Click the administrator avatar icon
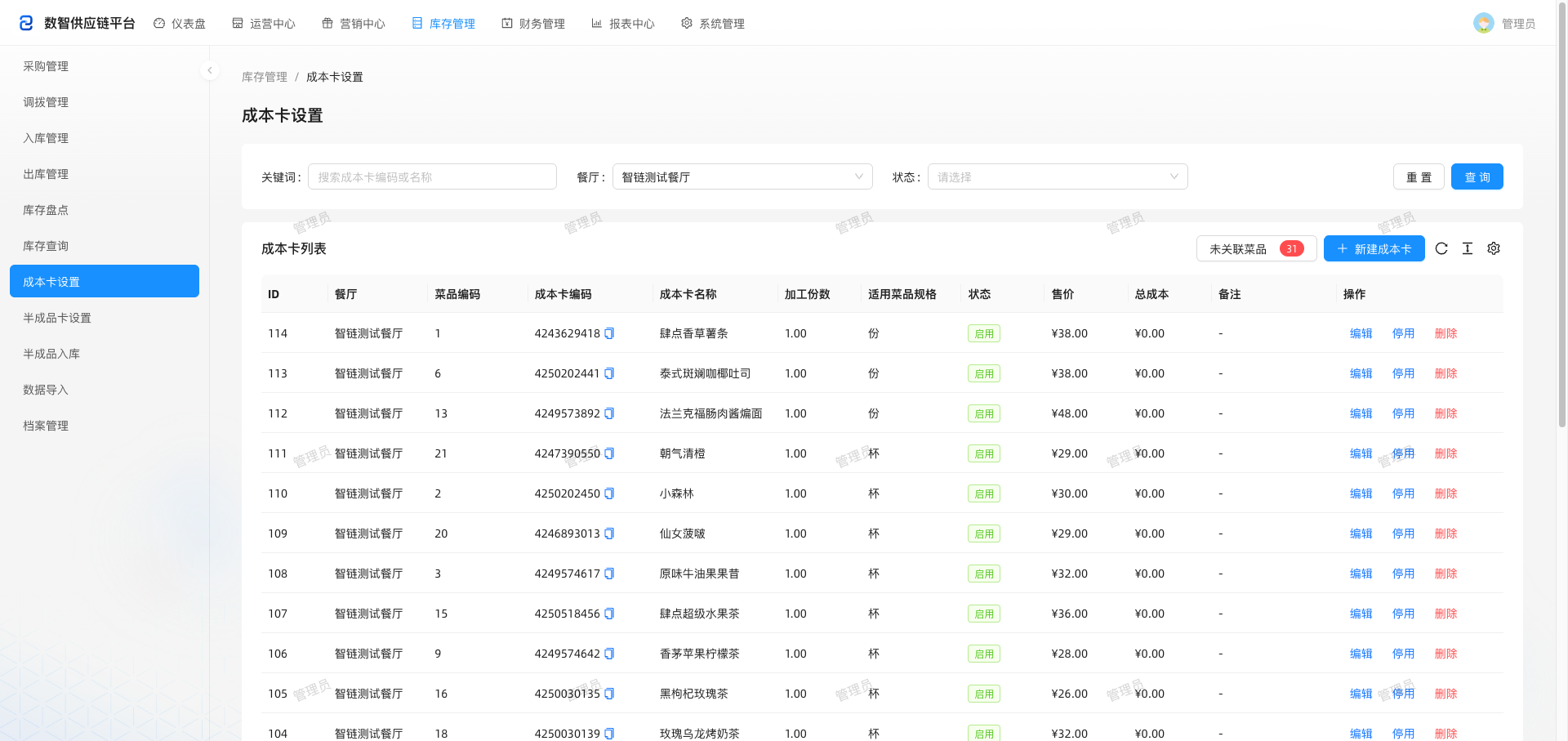The height and width of the screenshot is (741, 1568). [1484, 23]
